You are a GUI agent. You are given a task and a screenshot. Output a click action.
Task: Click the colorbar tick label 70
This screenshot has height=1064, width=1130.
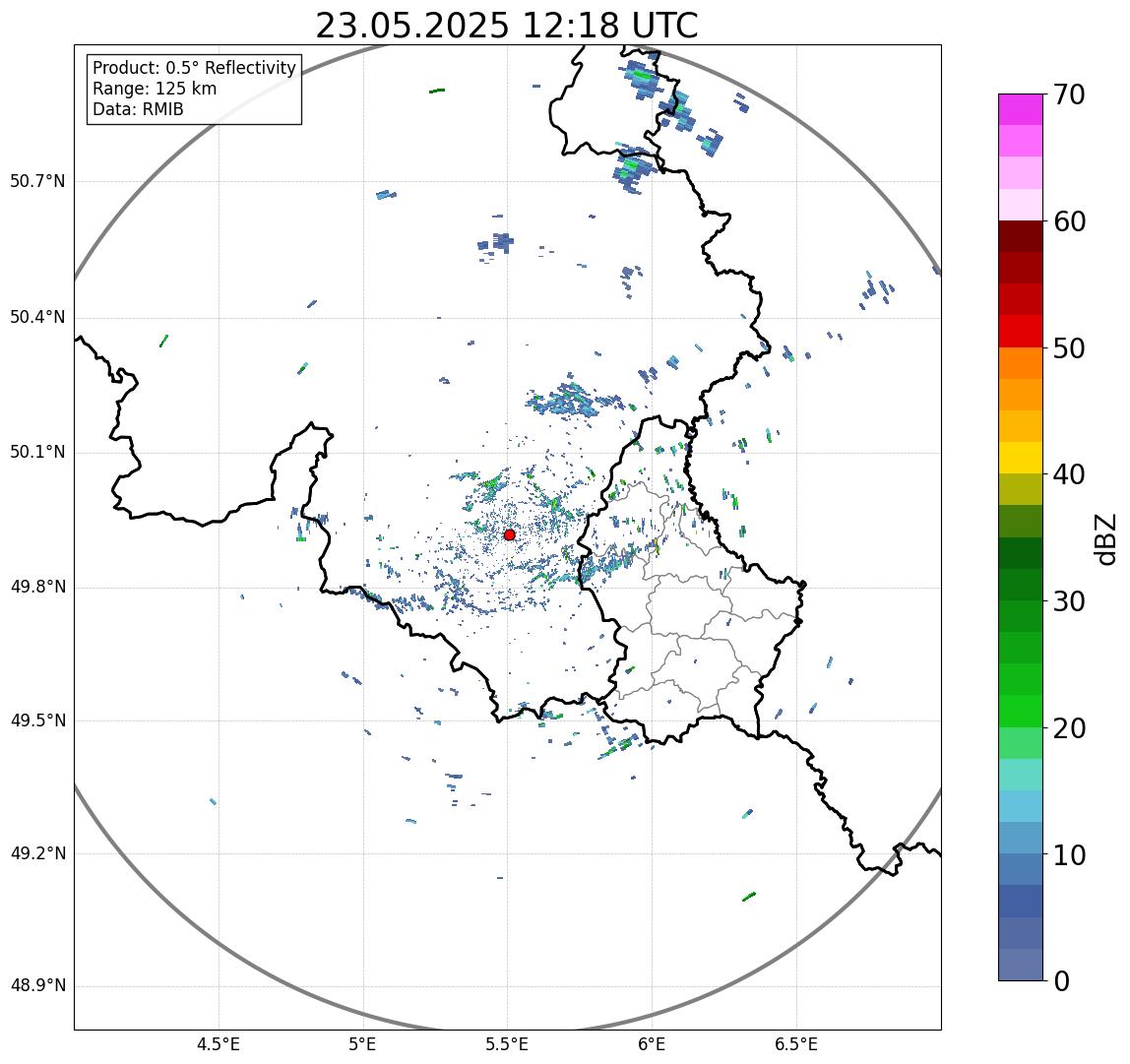(x=1069, y=94)
